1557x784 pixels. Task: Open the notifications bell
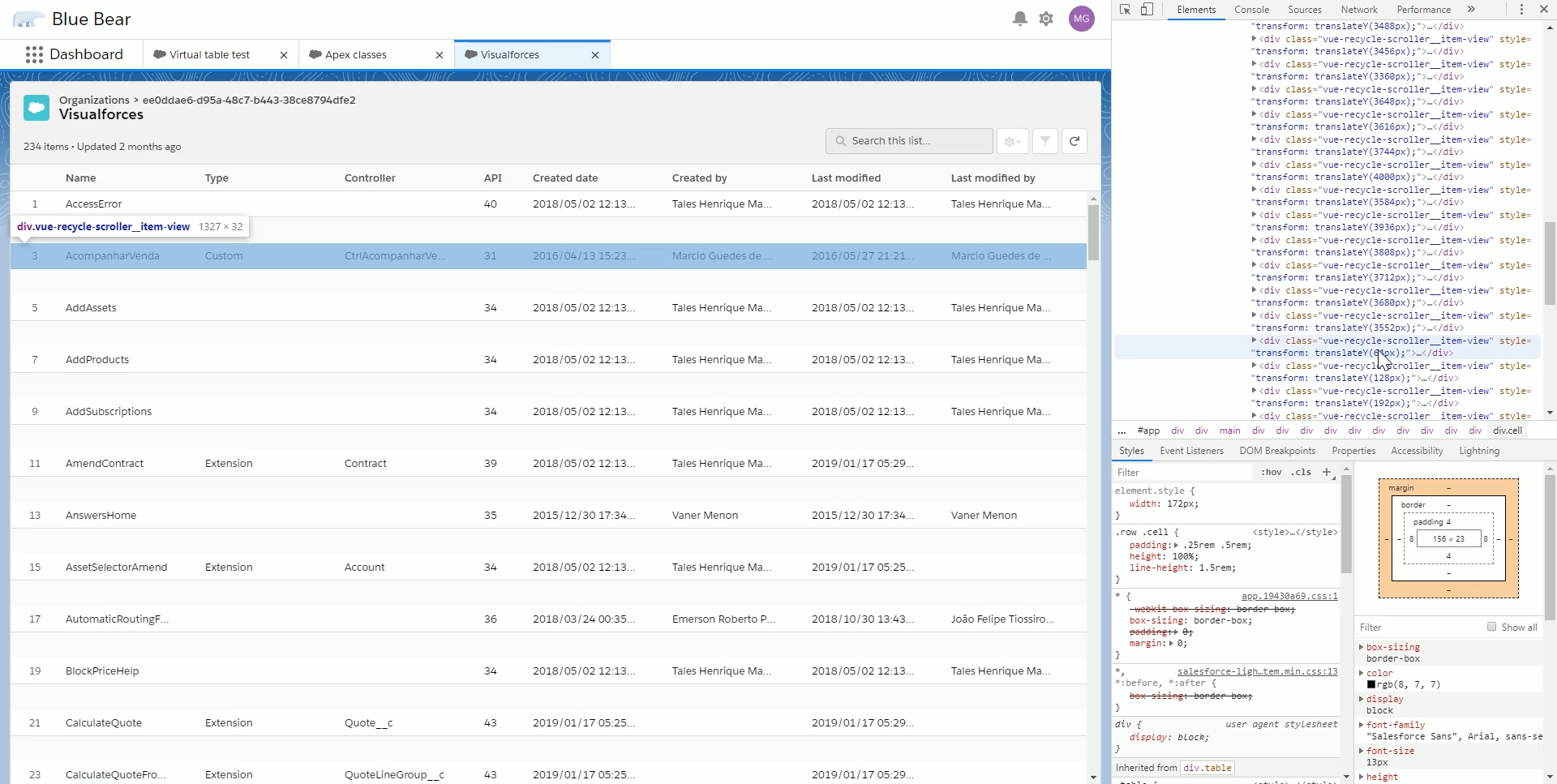(1020, 19)
